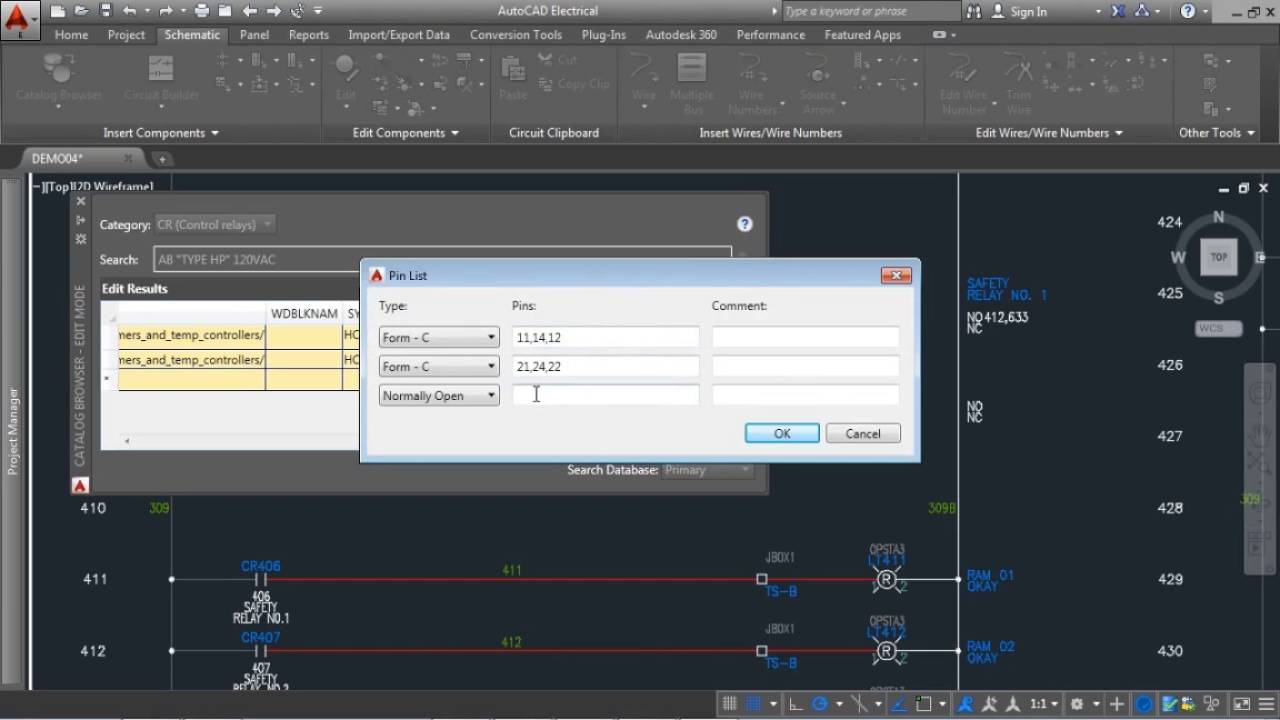This screenshot has height=720, width=1280.
Task: Open the Category CR (Control relays) dropdown
Action: [215, 225]
